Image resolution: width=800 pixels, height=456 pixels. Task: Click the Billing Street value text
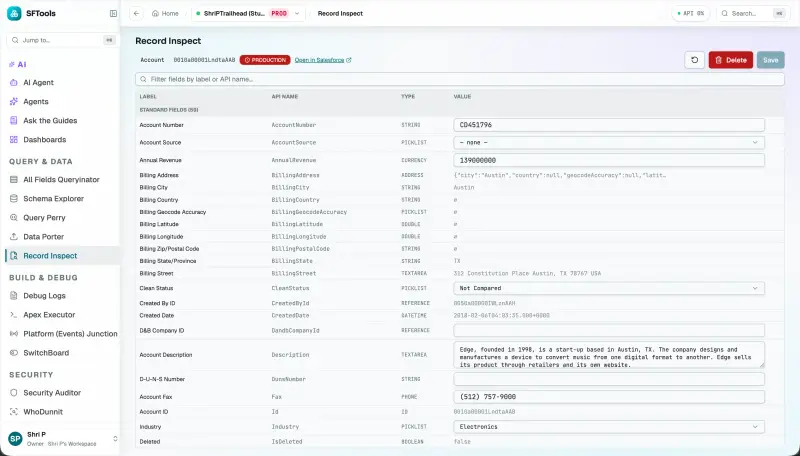click(x=527, y=273)
